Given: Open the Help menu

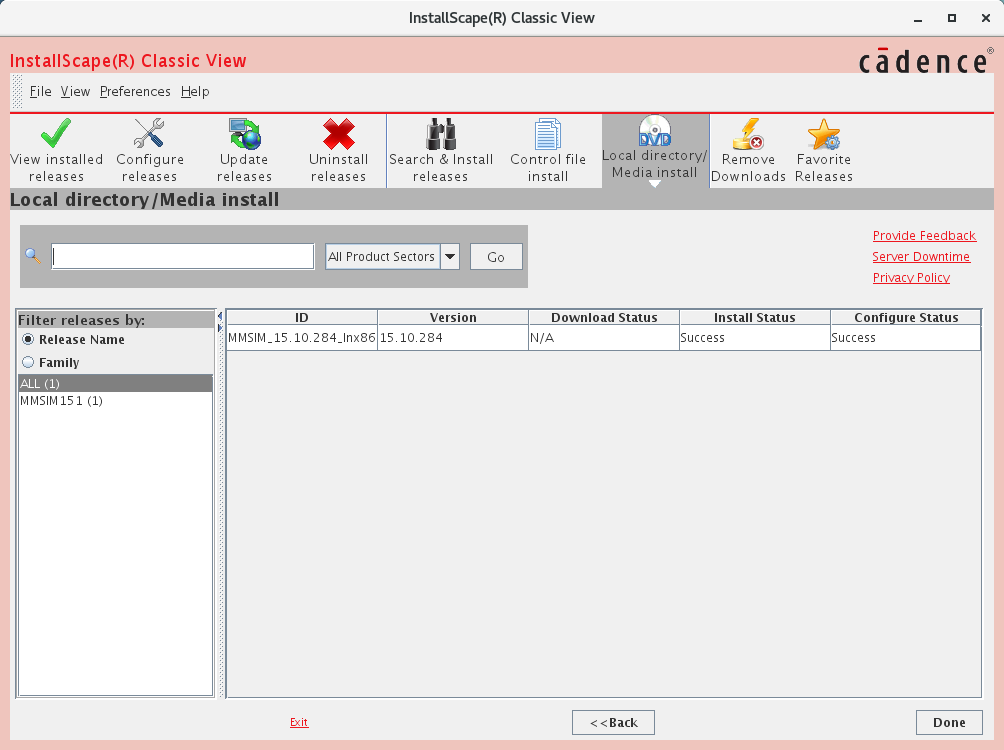Looking at the screenshot, I should click(x=195, y=92).
